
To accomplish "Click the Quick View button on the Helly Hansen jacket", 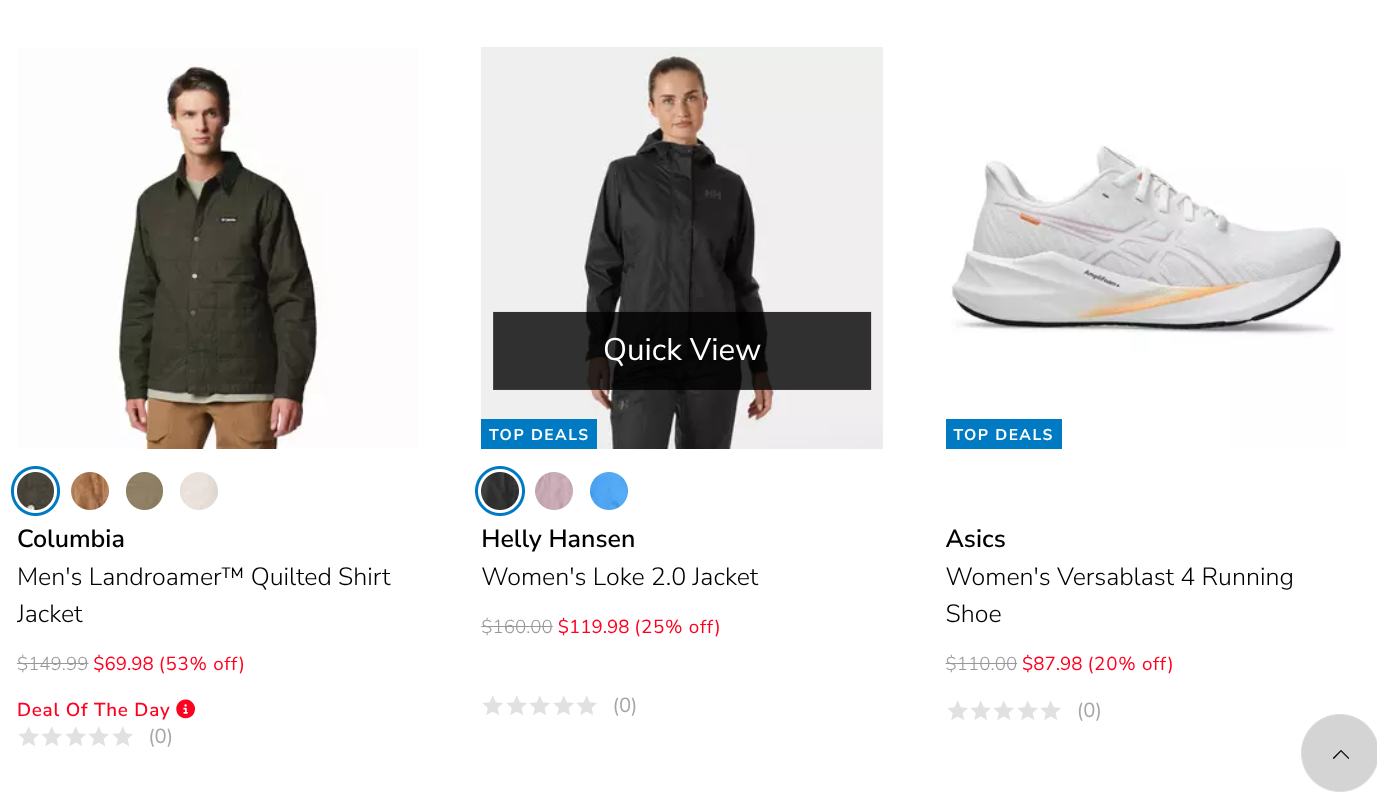I will pos(681,350).
